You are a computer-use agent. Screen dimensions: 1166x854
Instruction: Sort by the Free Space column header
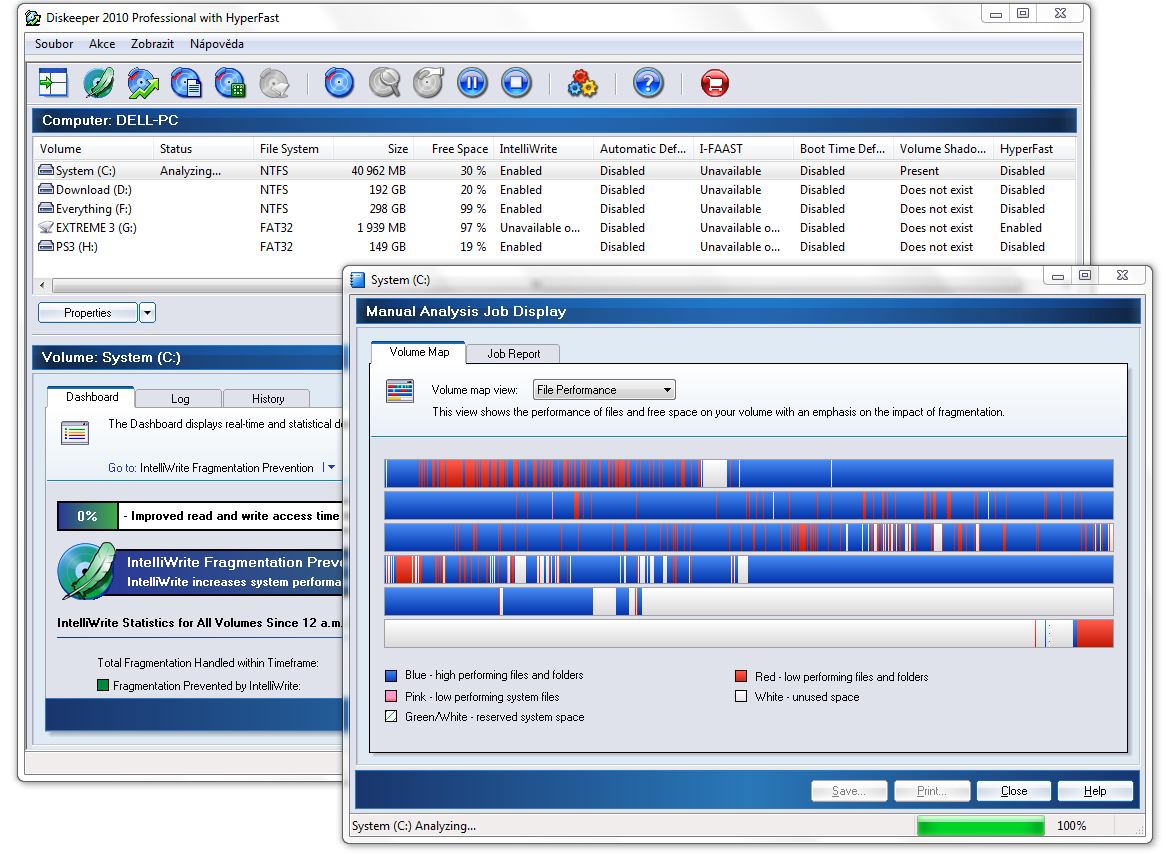click(453, 149)
